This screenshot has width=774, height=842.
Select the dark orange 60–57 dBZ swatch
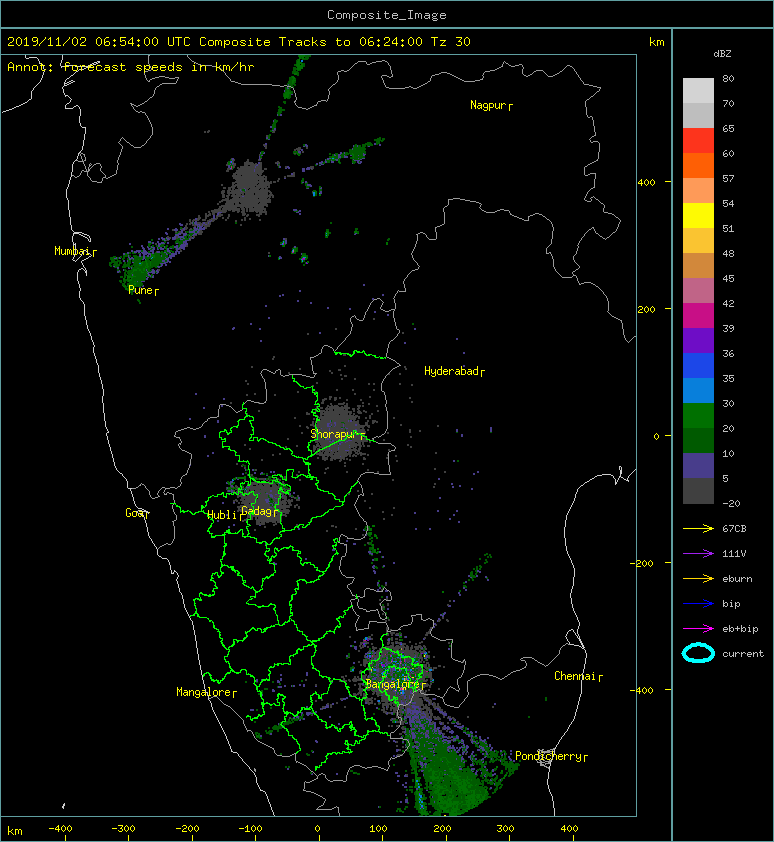point(698,165)
